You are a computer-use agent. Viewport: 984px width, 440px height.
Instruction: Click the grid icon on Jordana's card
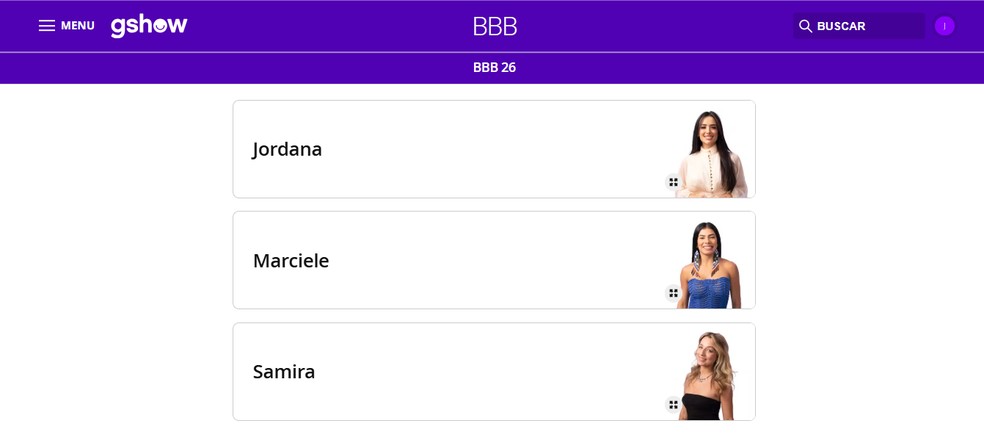click(x=673, y=182)
